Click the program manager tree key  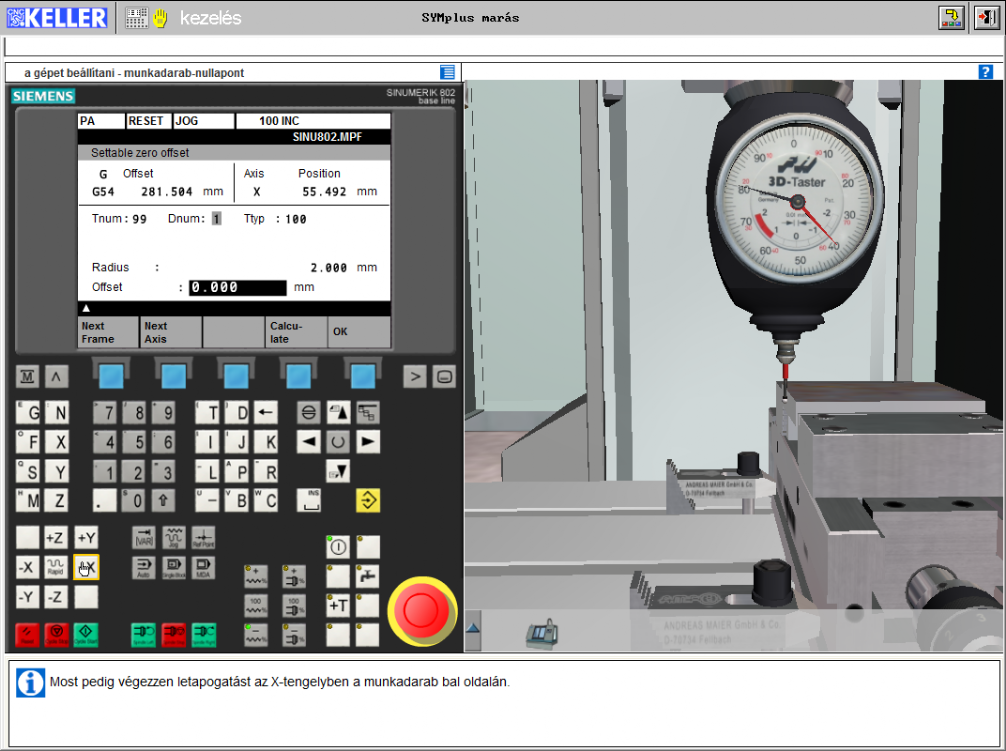[x=368, y=412]
